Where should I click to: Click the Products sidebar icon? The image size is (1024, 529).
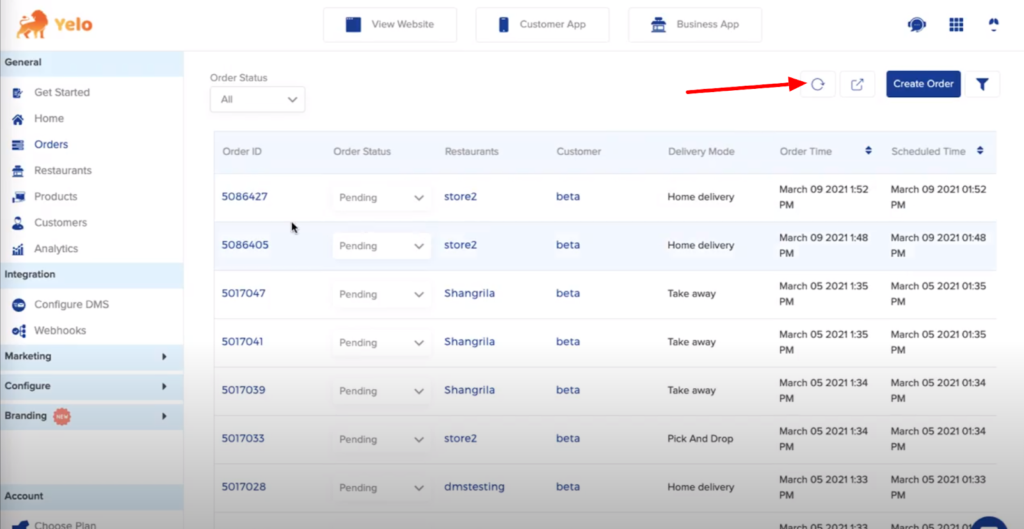click(x=18, y=197)
